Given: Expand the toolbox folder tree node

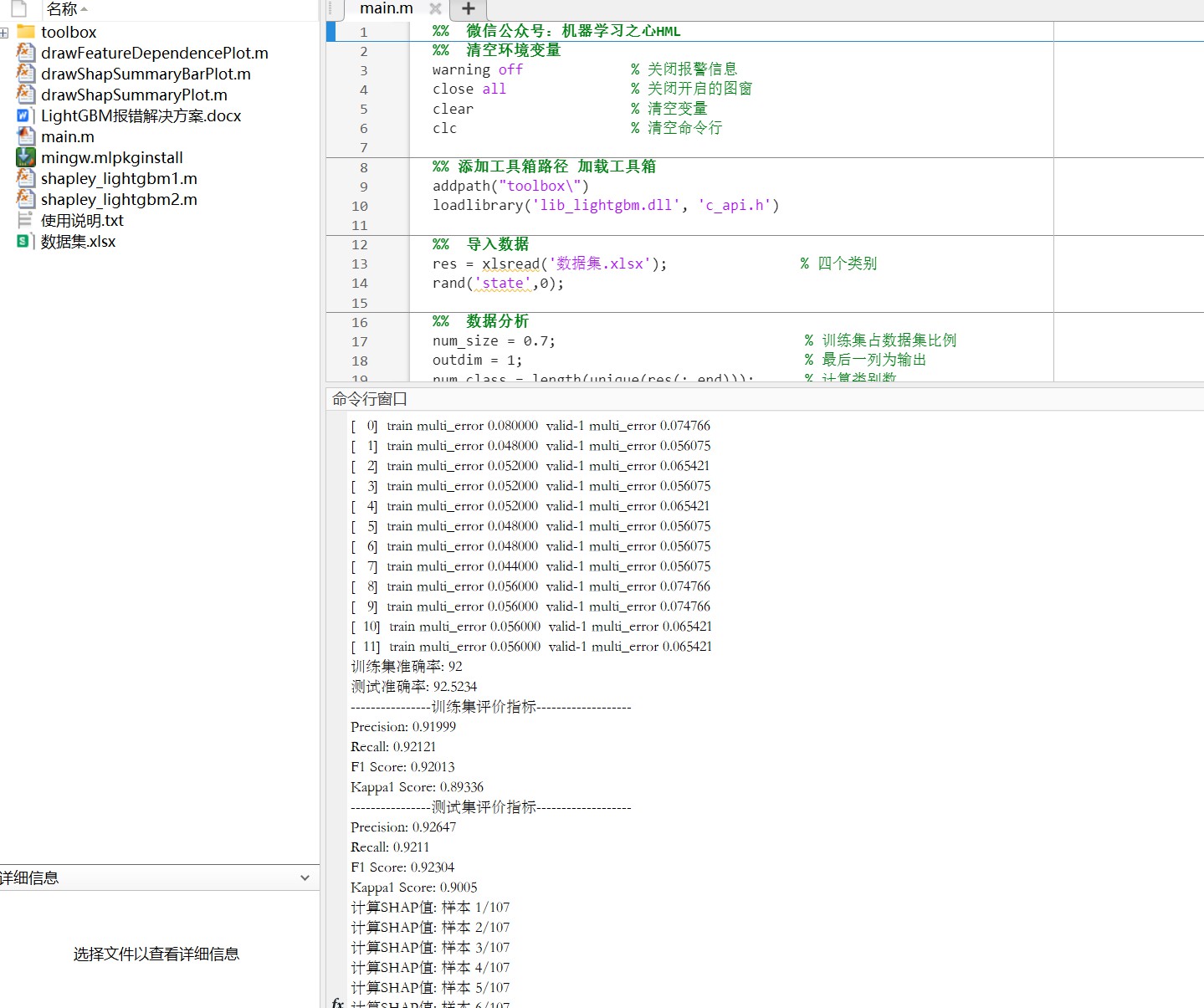Looking at the screenshot, I should (4, 33).
